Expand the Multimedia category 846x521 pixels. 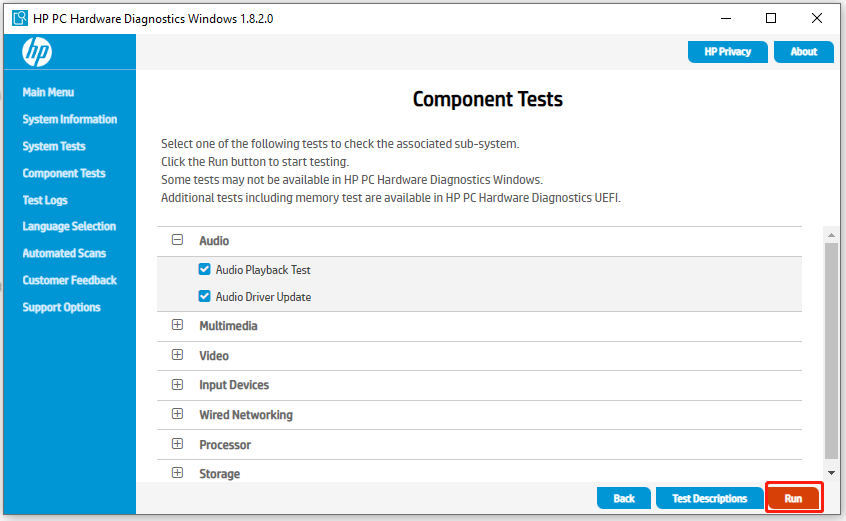click(178, 325)
